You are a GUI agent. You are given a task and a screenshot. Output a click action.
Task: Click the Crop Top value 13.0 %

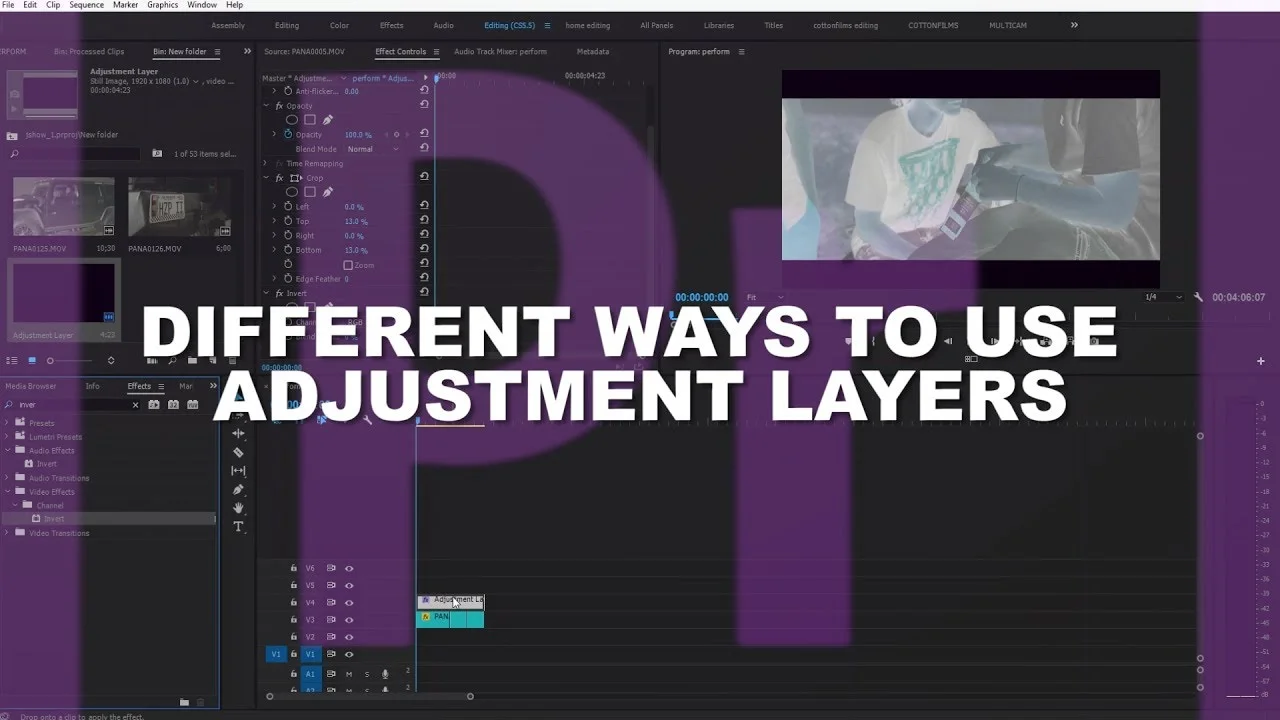coord(356,221)
